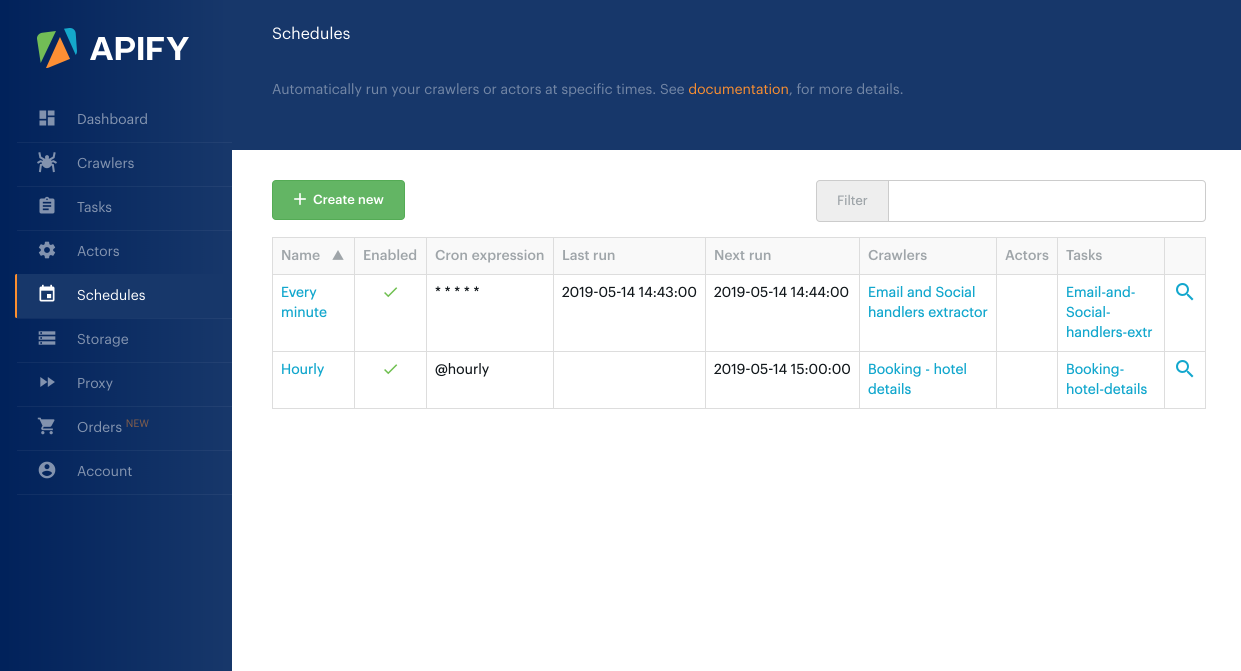Open the Orders cart icon
The height and width of the screenshot is (671, 1241).
click(46, 427)
